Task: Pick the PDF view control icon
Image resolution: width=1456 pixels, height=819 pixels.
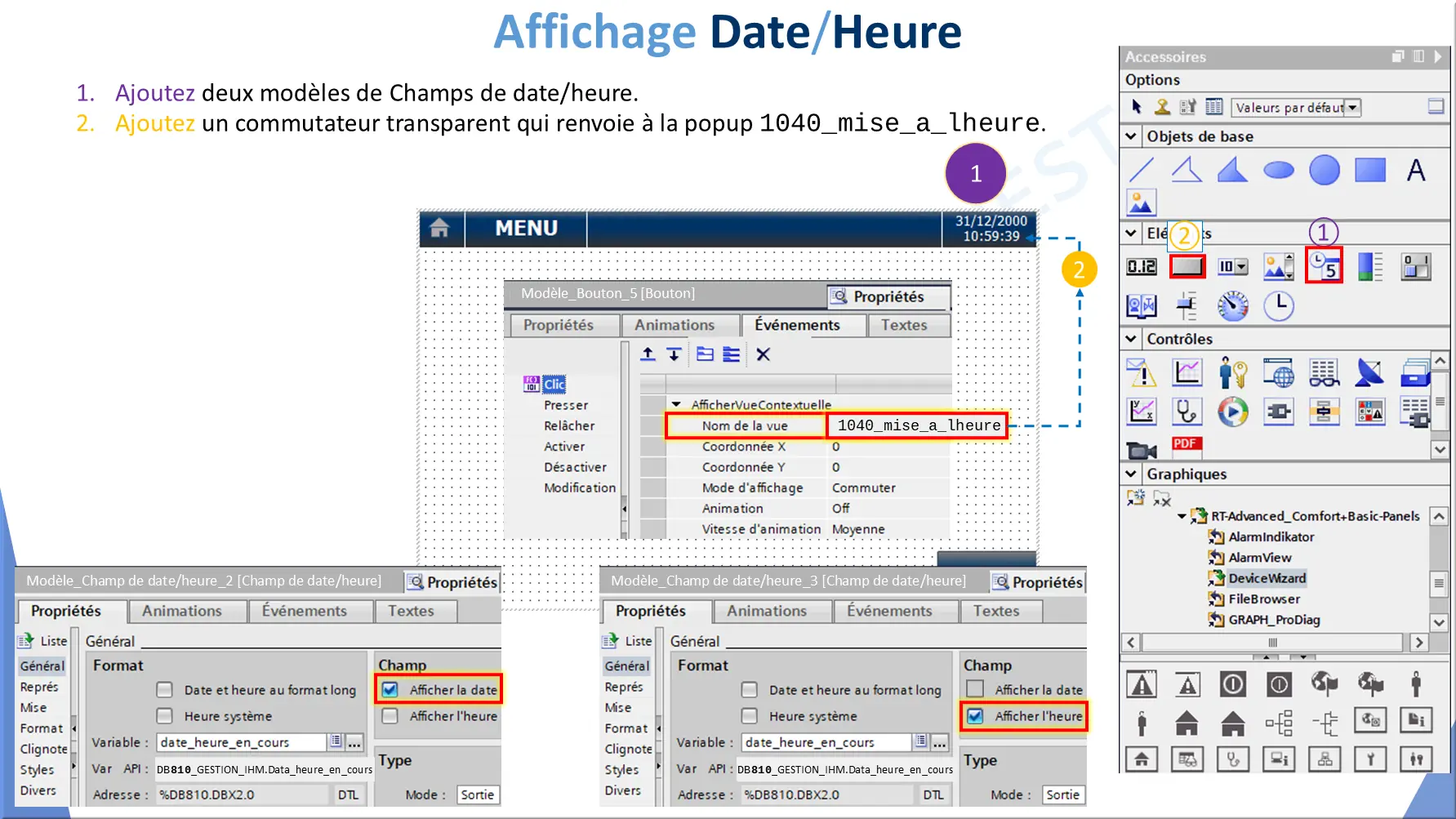Action: 1187,445
